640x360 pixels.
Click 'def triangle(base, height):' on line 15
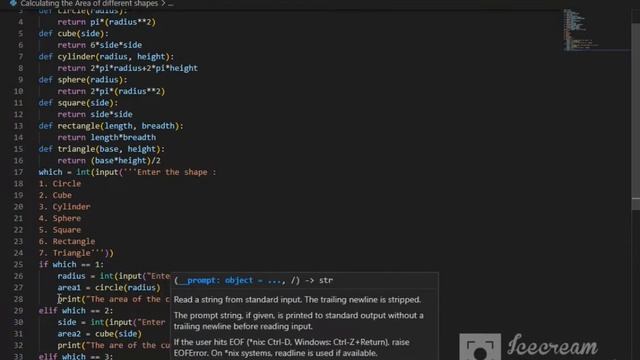[x=102, y=149]
